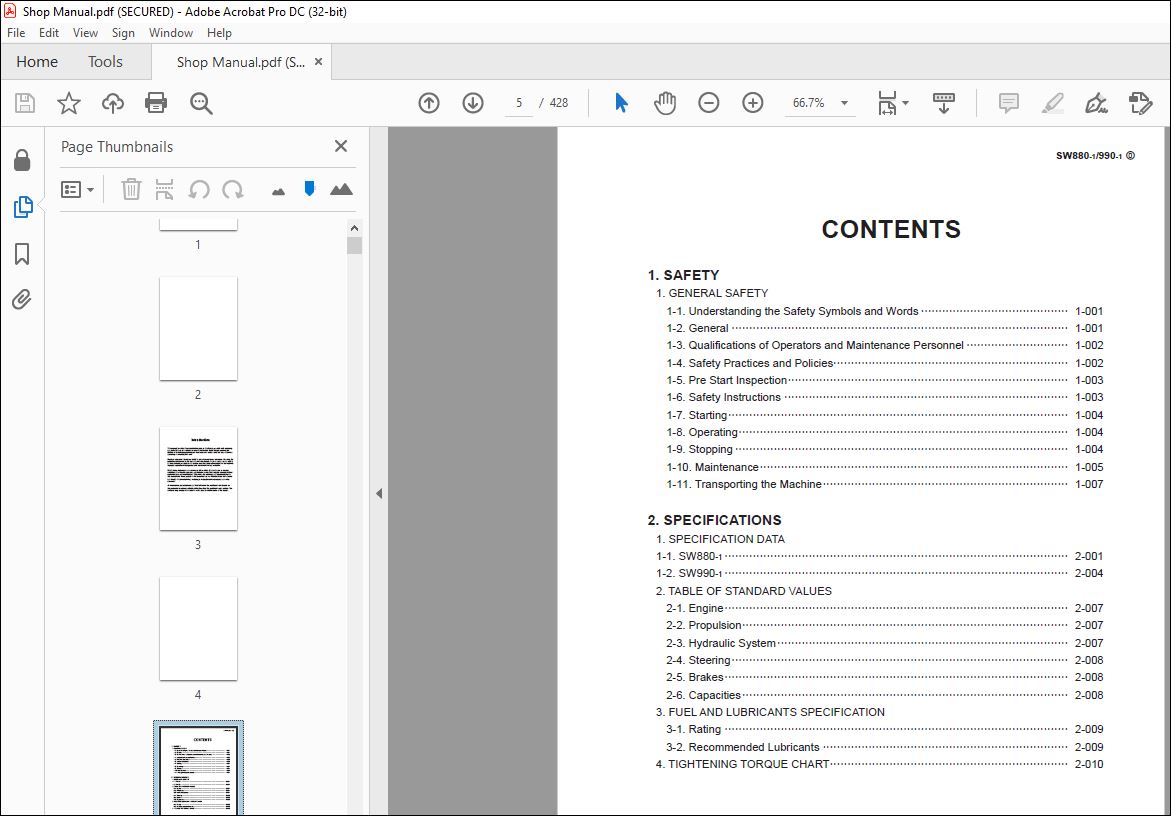
Task: Switch to the Tools tab
Action: (x=105, y=62)
